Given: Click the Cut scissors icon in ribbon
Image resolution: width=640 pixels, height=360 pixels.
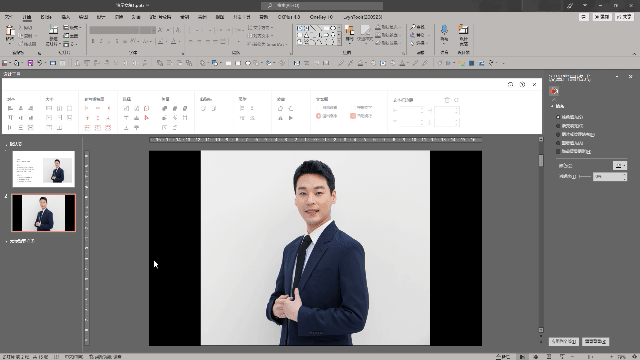Looking at the screenshot, I should (20, 28).
